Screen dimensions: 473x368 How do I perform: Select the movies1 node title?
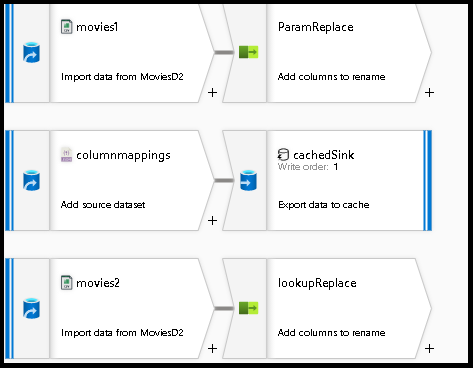coord(97,27)
